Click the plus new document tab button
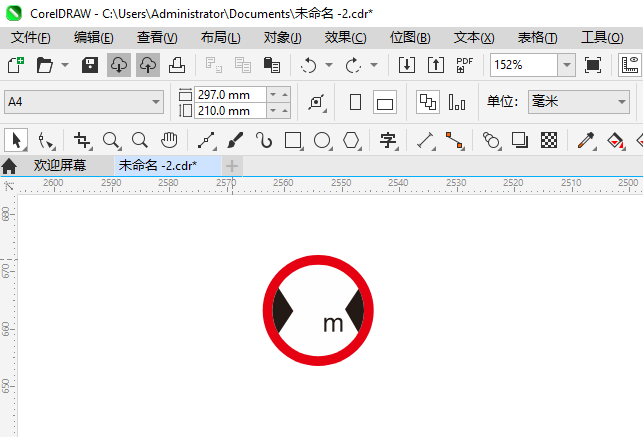This screenshot has height=437, width=643. pyautogui.click(x=232, y=166)
